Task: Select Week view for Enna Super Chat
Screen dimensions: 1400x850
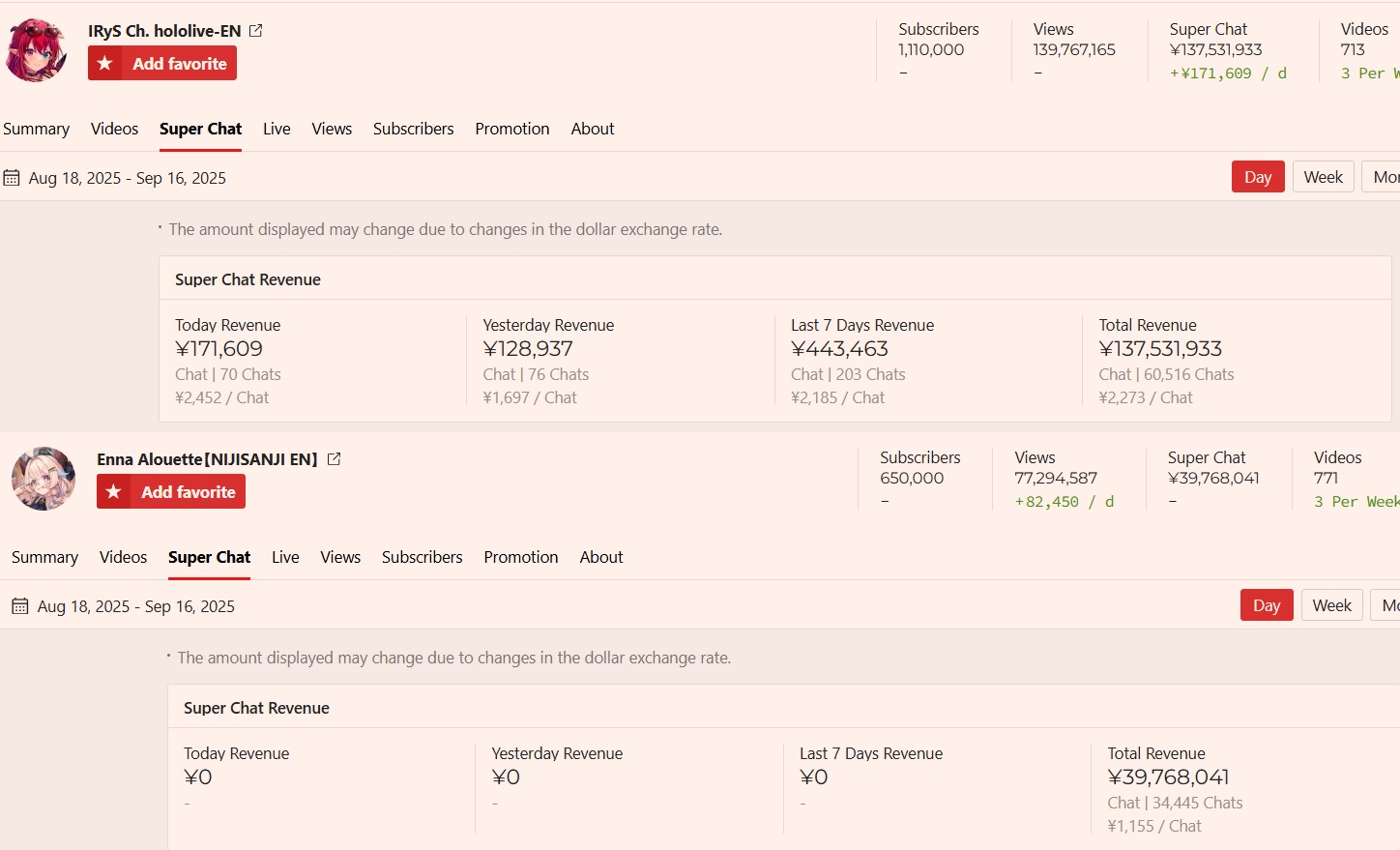Action: coord(1331,605)
